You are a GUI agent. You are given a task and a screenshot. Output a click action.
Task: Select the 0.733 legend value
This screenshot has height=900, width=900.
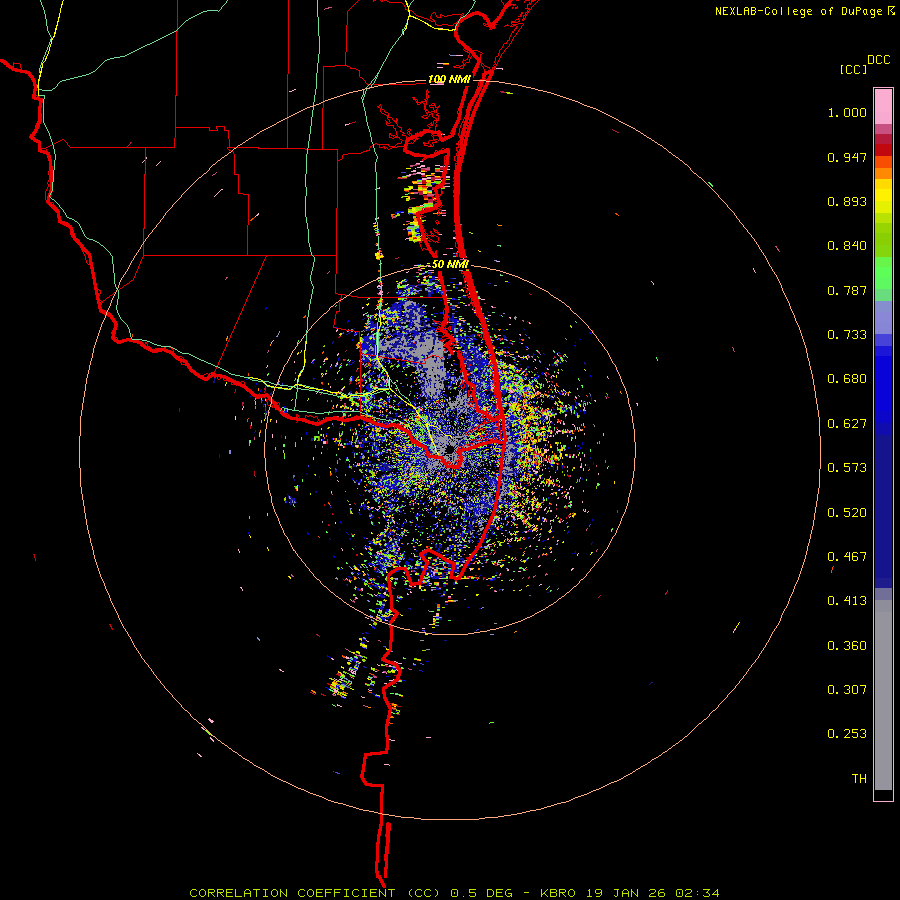[x=847, y=335]
